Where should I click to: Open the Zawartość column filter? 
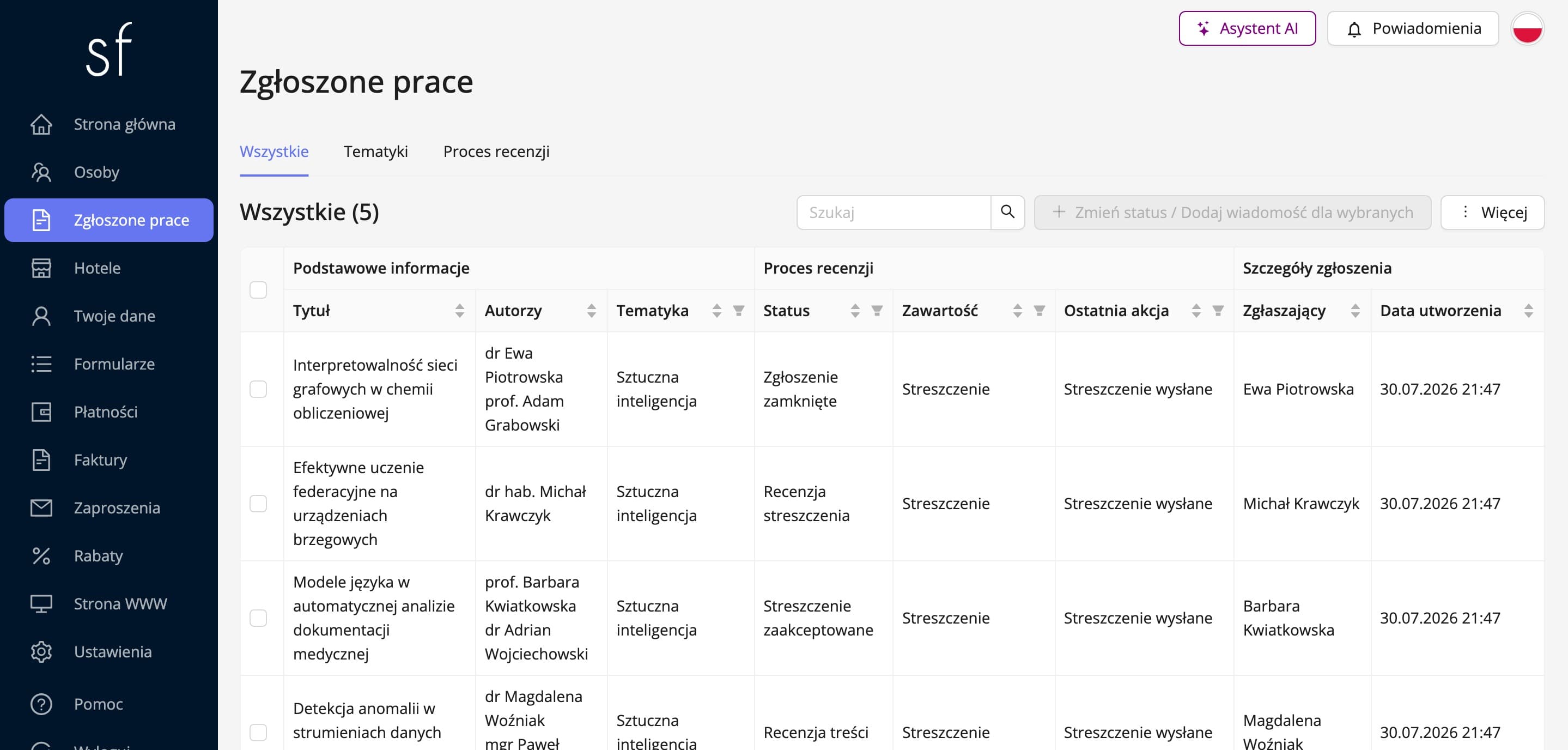pos(1039,311)
